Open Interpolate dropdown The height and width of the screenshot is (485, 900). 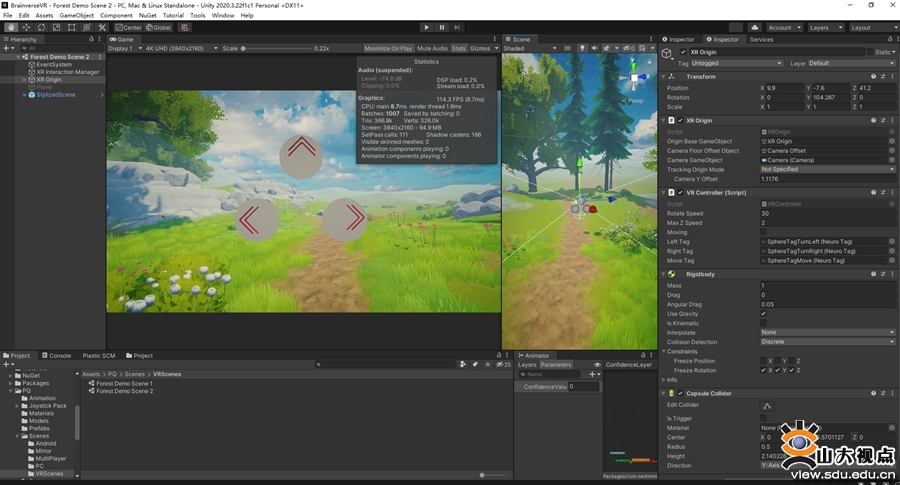click(x=828, y=332)
